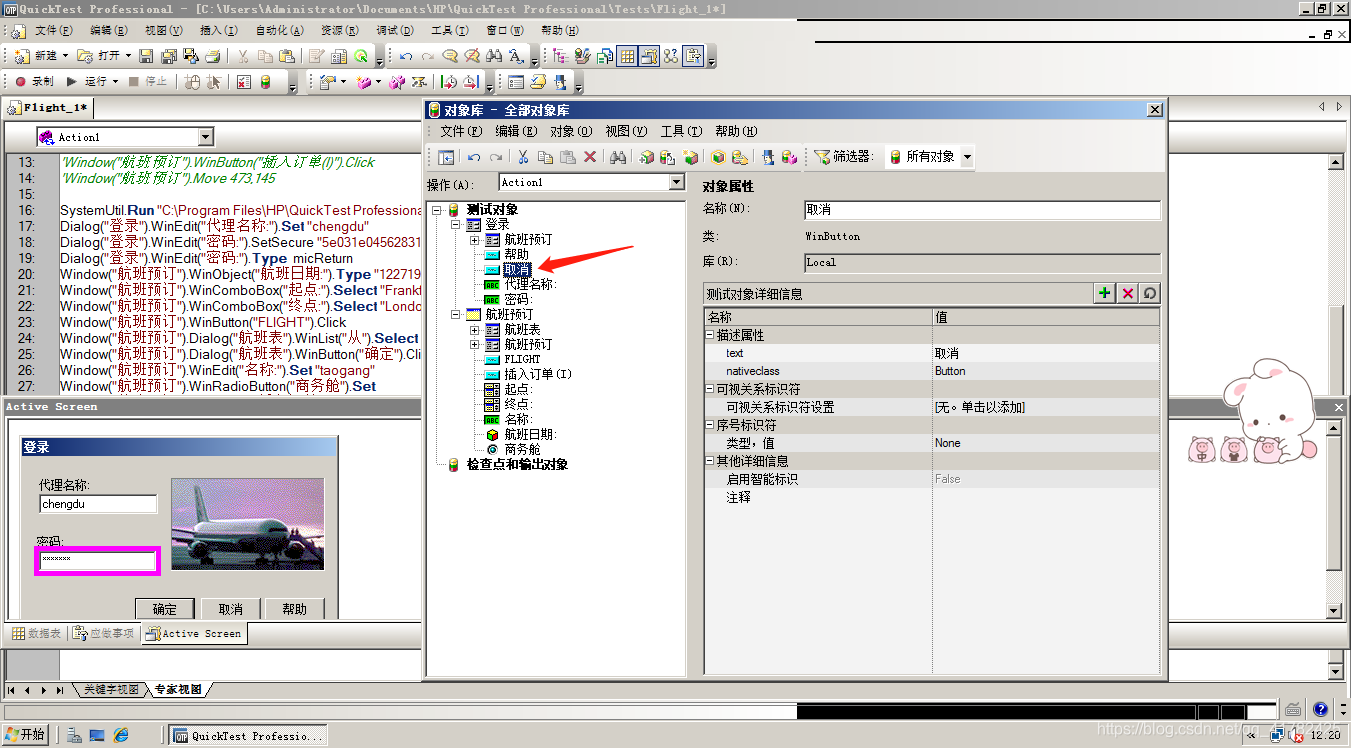Click the 密码 field in Active Screen
1351x748 pixels.
tap(97, 561)
